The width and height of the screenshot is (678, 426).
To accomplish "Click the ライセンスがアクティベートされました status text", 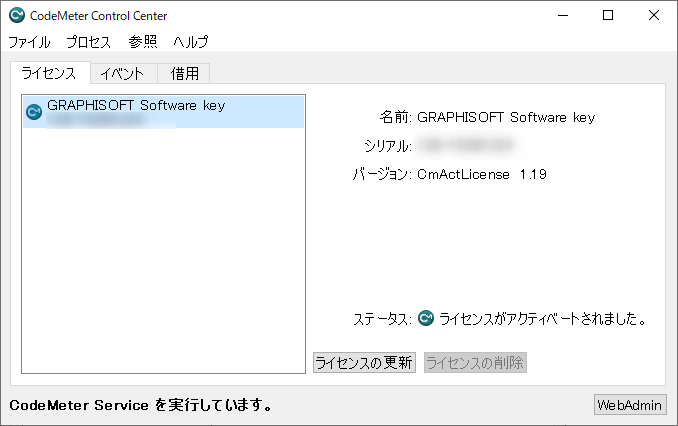I will pyautogui.click(x=543, y=319).
